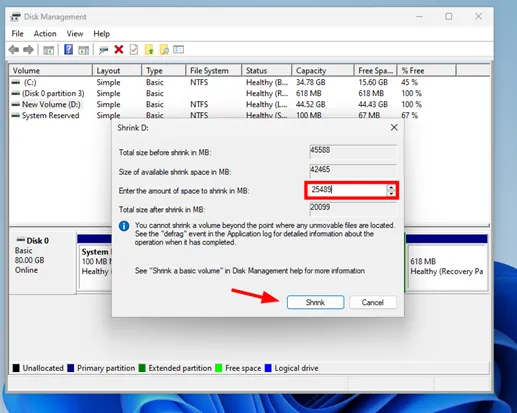The image size is (517, 413).
Task: Open the Action menu
Action: pyautogui.click(x=45, y=34)
